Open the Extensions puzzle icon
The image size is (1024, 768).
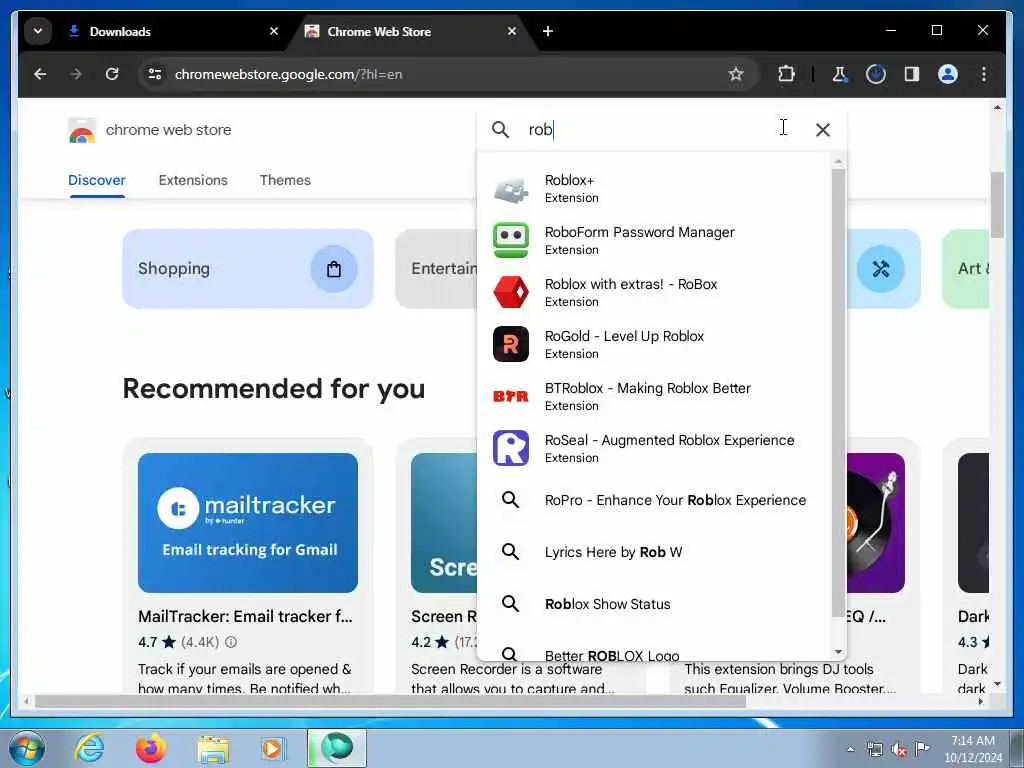pyautogui.click(x=786, y=74)
